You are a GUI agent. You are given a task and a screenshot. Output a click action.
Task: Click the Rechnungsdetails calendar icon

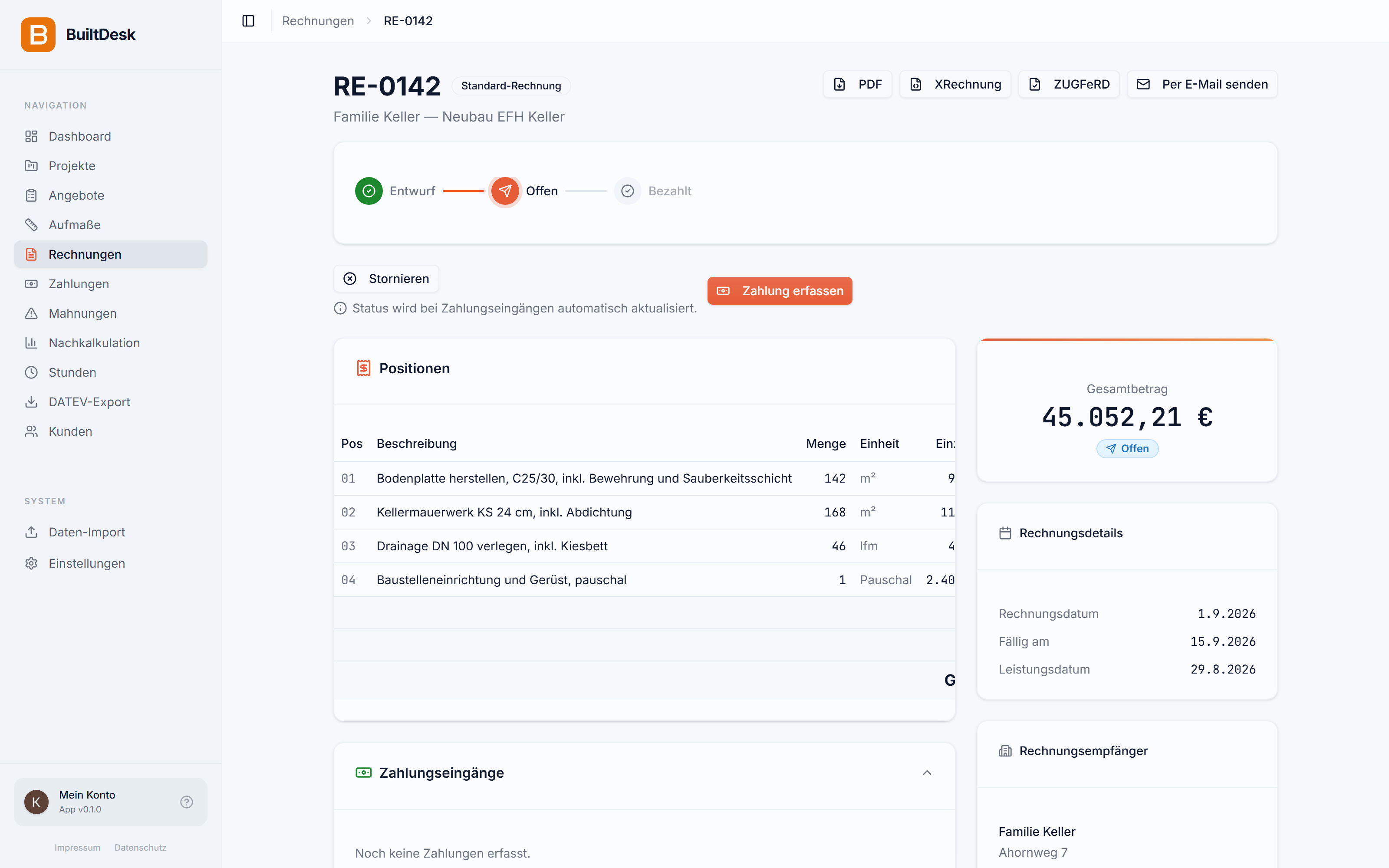(x=1005, y=533)
